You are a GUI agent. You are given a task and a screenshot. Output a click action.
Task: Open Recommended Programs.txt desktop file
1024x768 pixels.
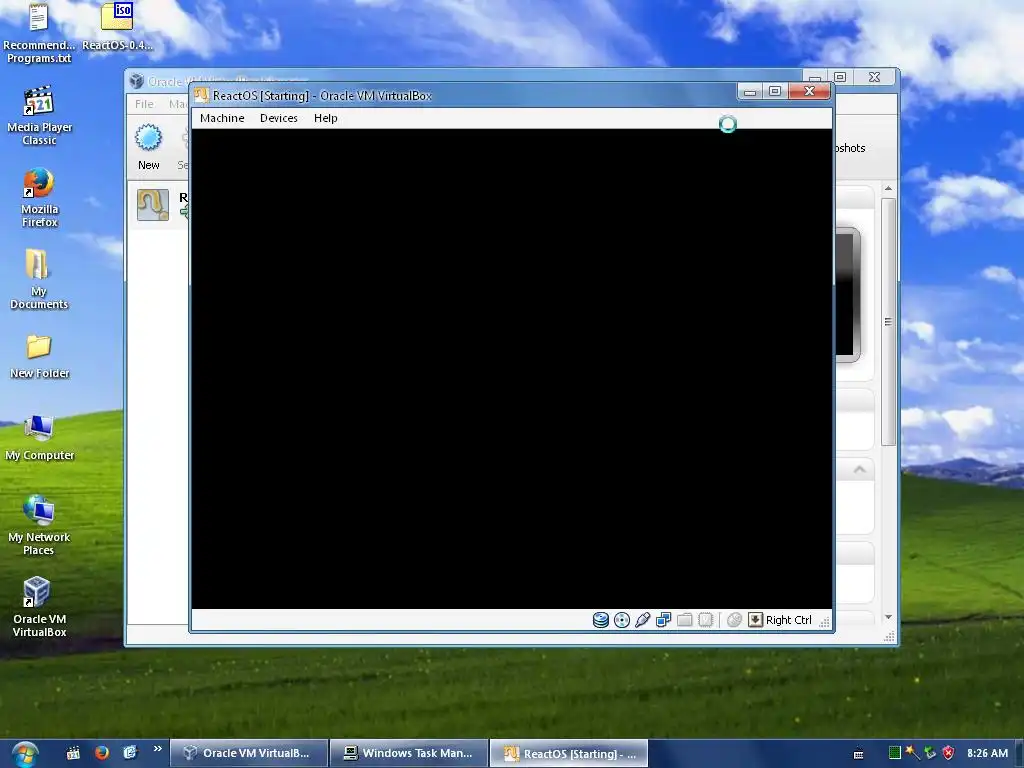[x=39, y=33]
